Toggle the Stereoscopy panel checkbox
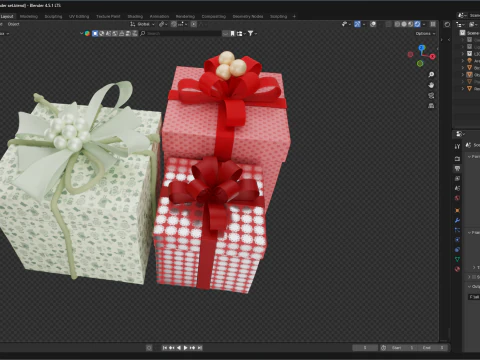 coord(474,277)
